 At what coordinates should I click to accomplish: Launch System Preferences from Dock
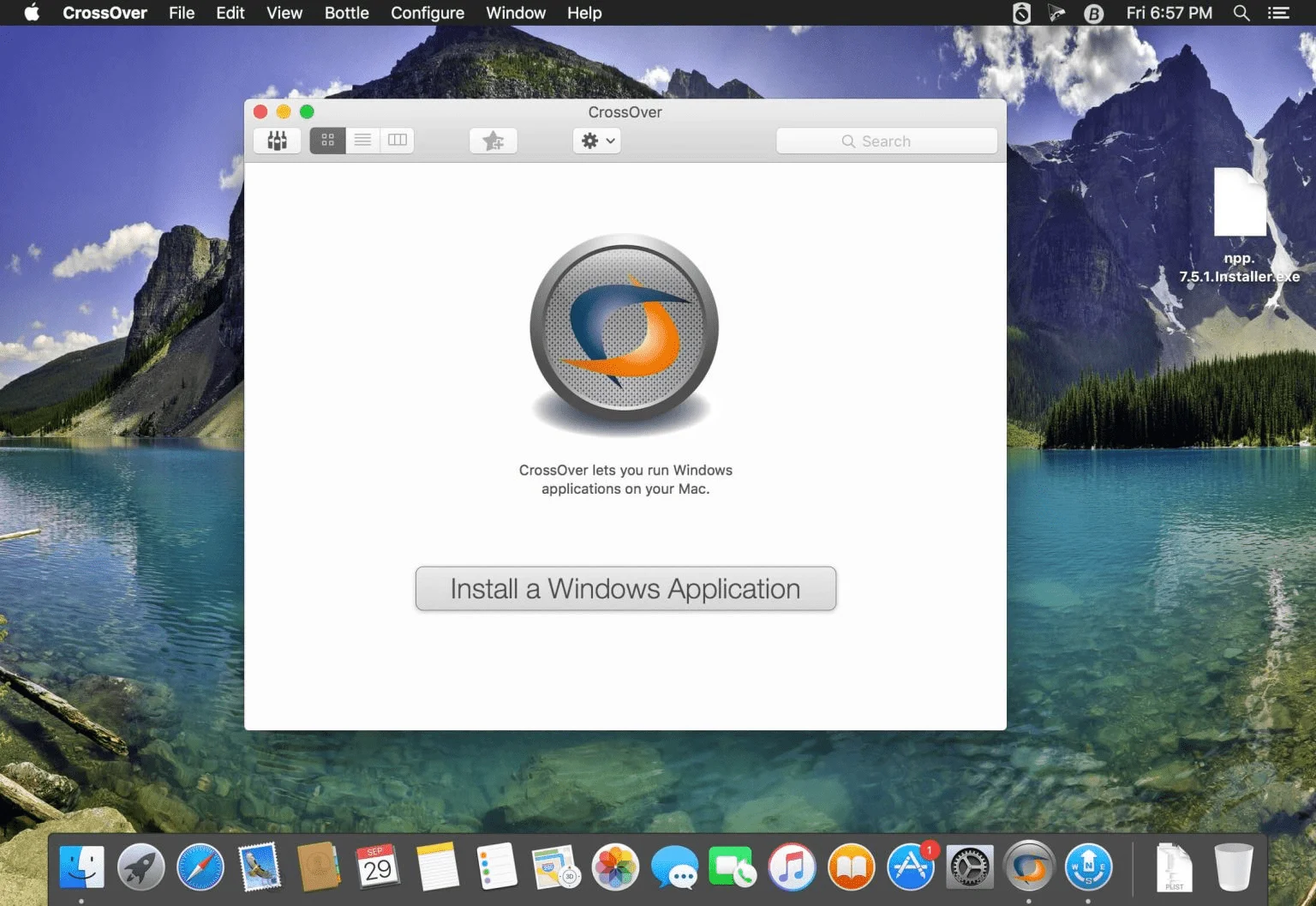[970, 867]
